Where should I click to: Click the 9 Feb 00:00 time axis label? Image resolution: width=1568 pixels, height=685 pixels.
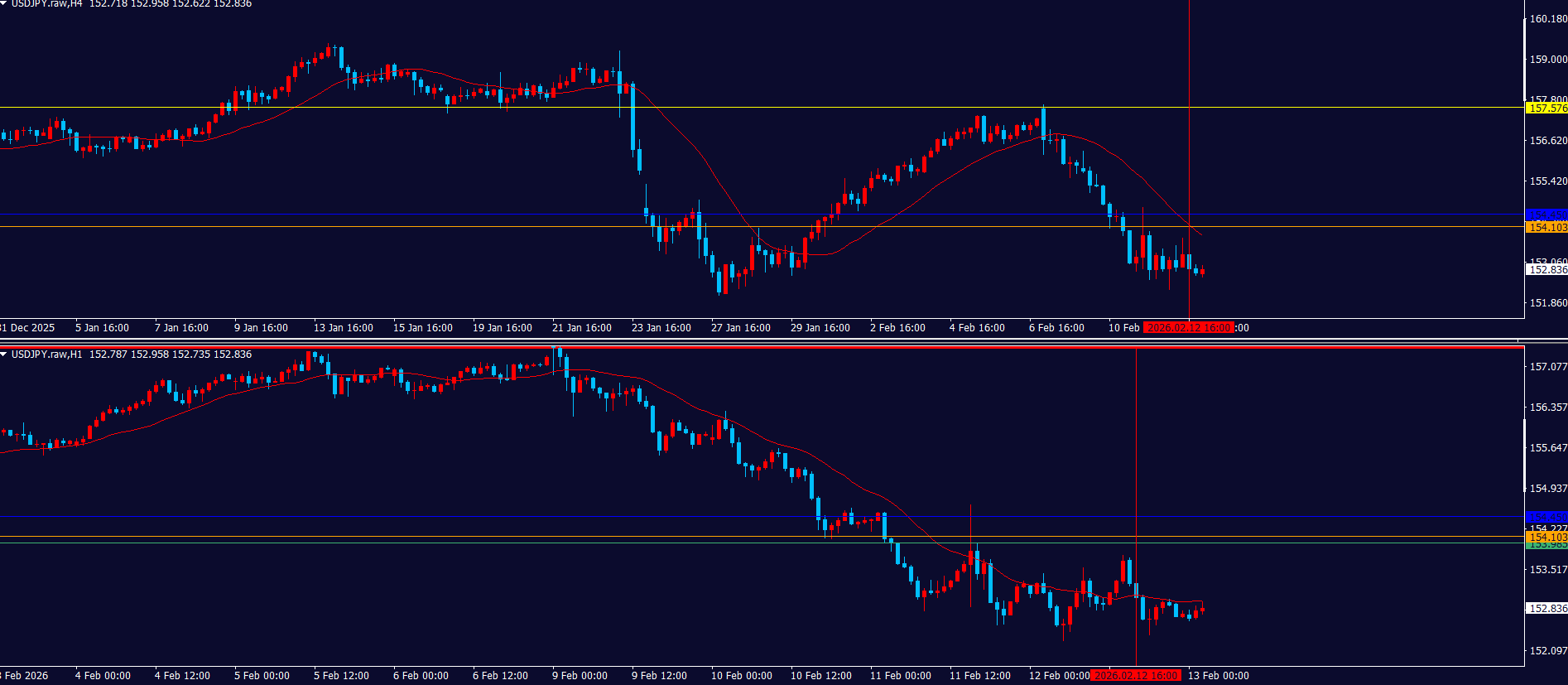coord(580,676)
